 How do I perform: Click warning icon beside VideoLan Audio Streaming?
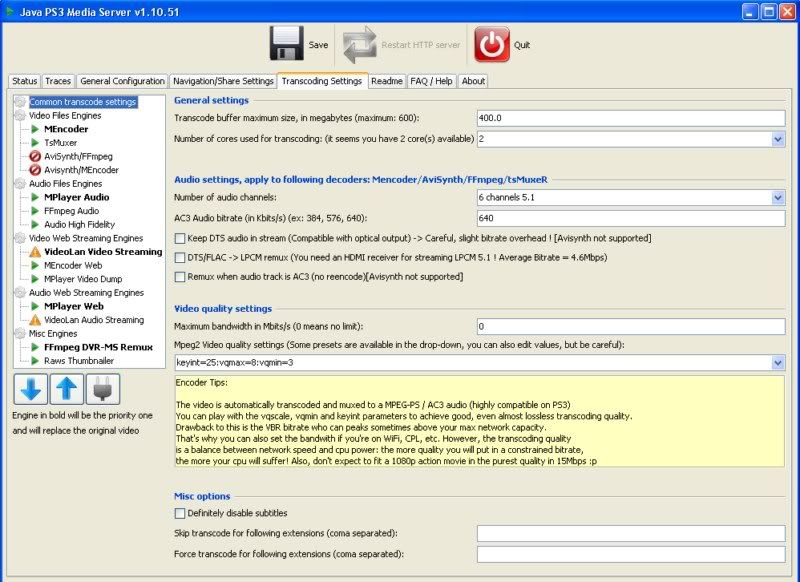coord(35,320)
